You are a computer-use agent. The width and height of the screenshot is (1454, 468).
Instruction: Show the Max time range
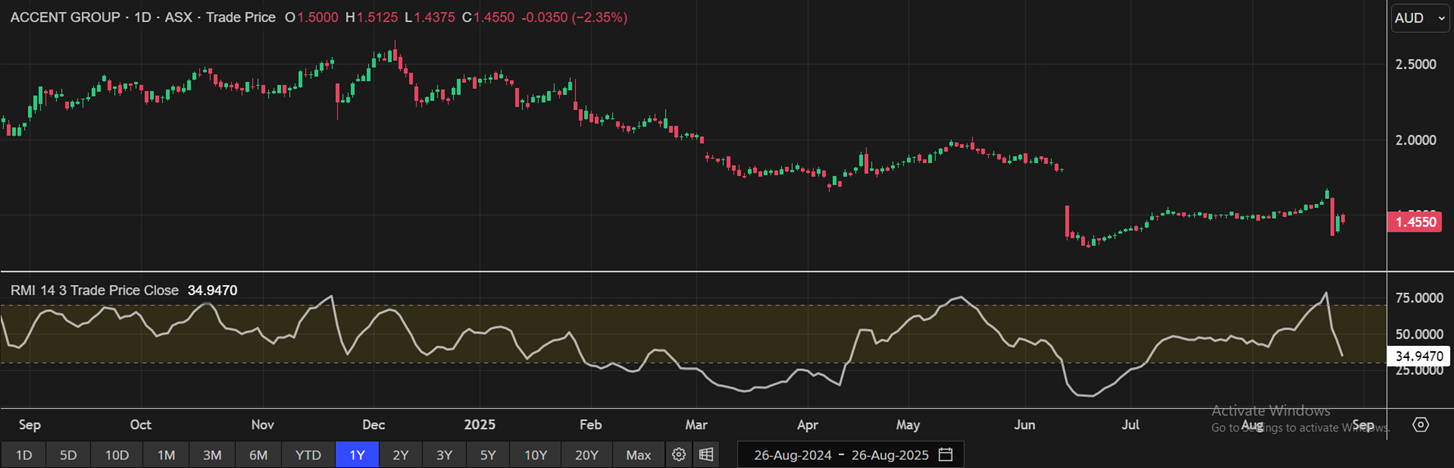point(638,455)
